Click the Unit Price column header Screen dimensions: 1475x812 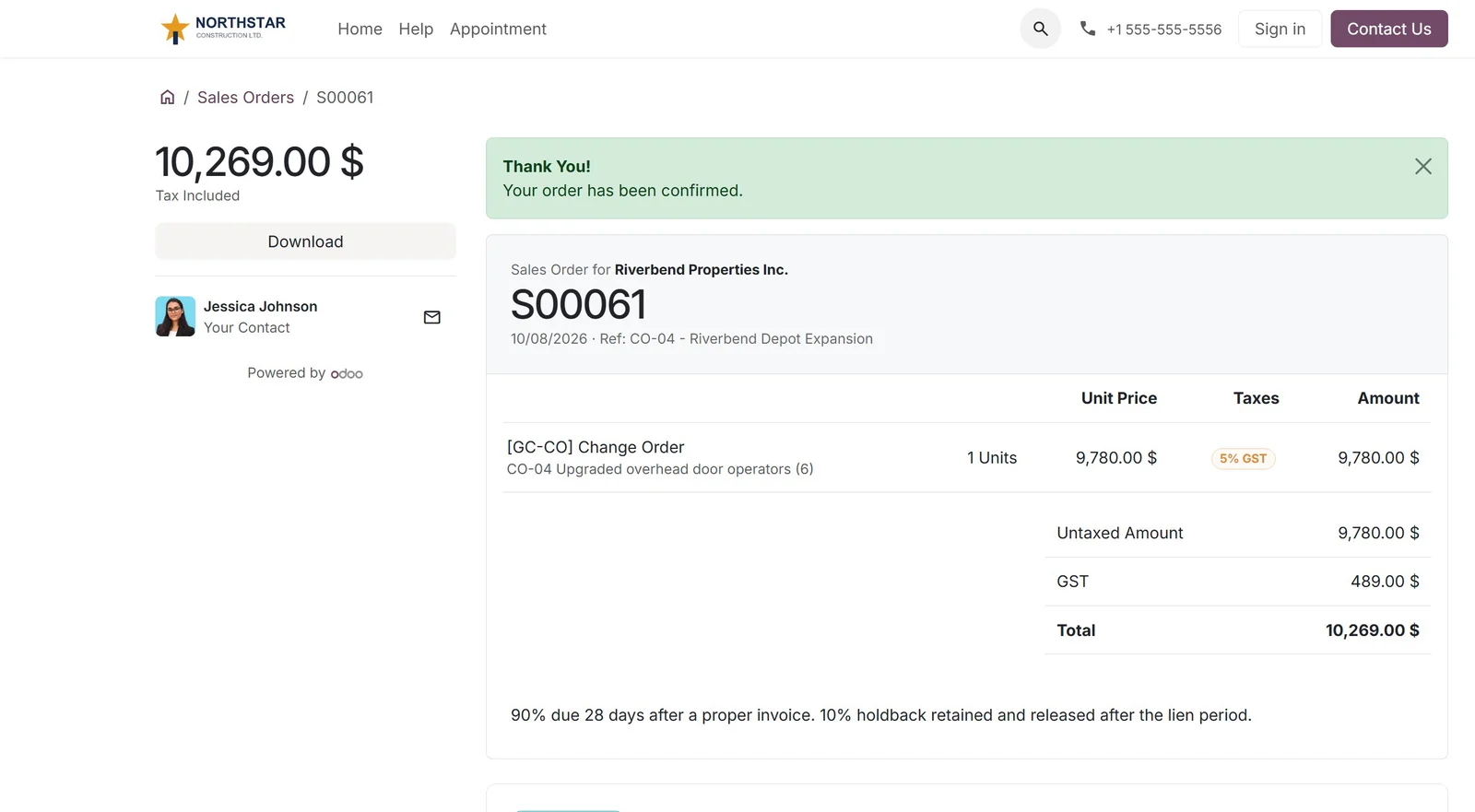(1118, 398)
